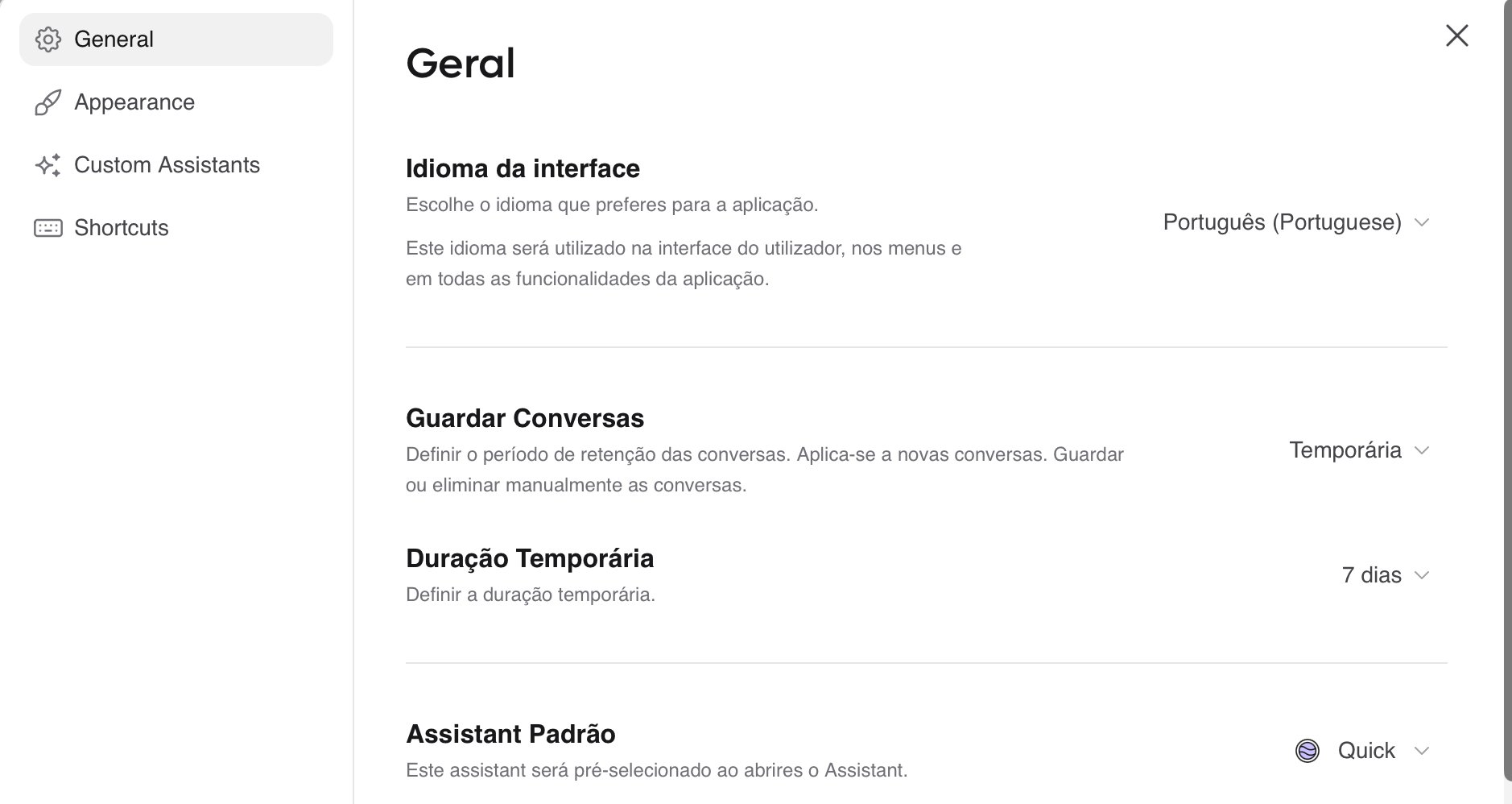Viewport: 1512px width, 804px height.
Task: Click the brush icon next to Appearance
Action: point(48,102)
